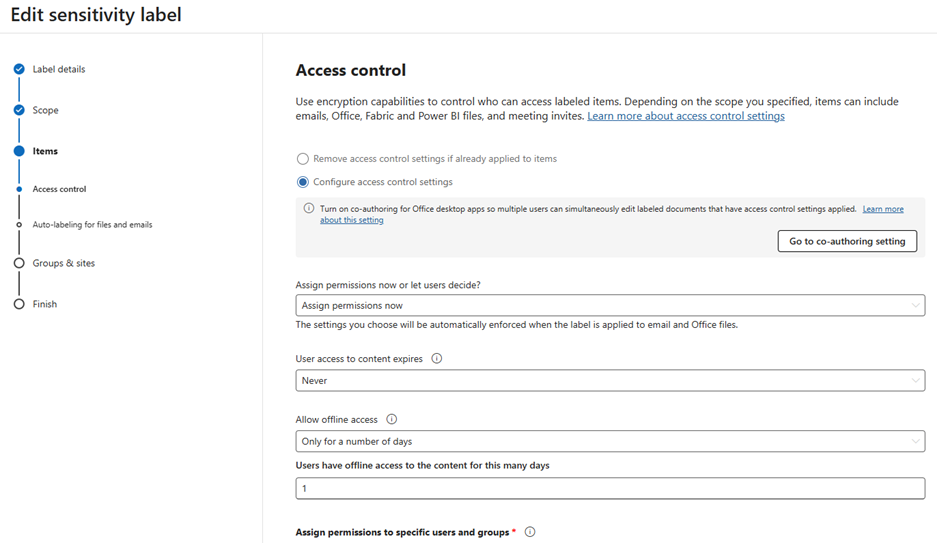
Task: Open Learn more about this setting link
Action: click(612, 214)
